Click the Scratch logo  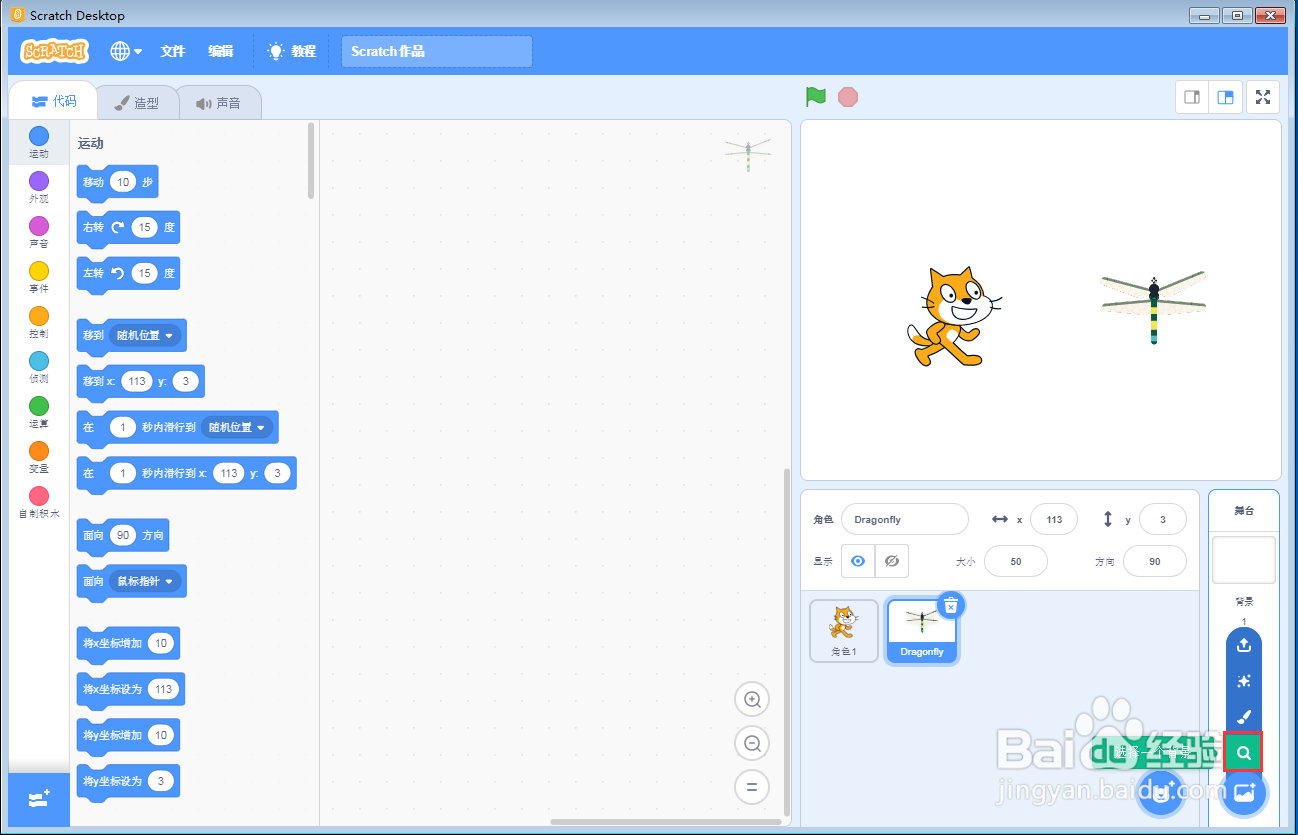tap(54, 51)
